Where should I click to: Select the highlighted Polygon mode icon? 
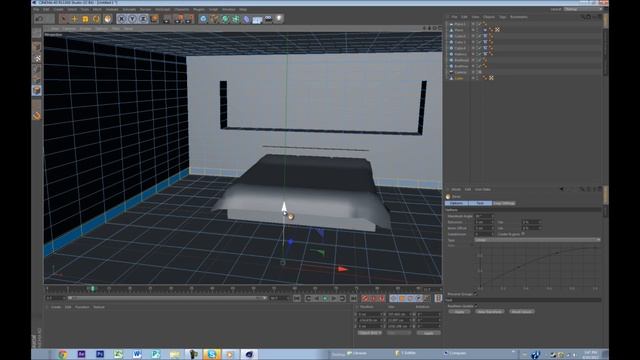(x=36, y=90)
